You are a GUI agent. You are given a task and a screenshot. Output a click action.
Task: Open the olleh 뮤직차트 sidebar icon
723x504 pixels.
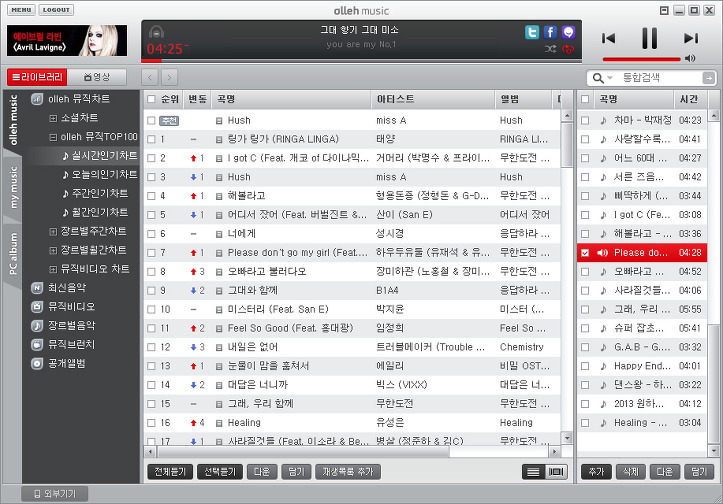coord(37,99)
